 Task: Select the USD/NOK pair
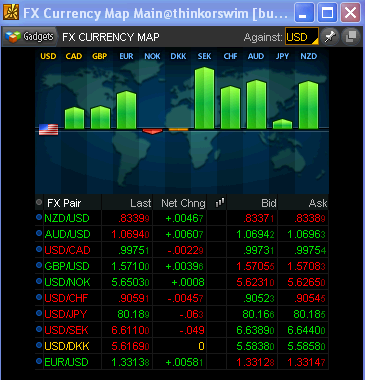tap(67, 282)
